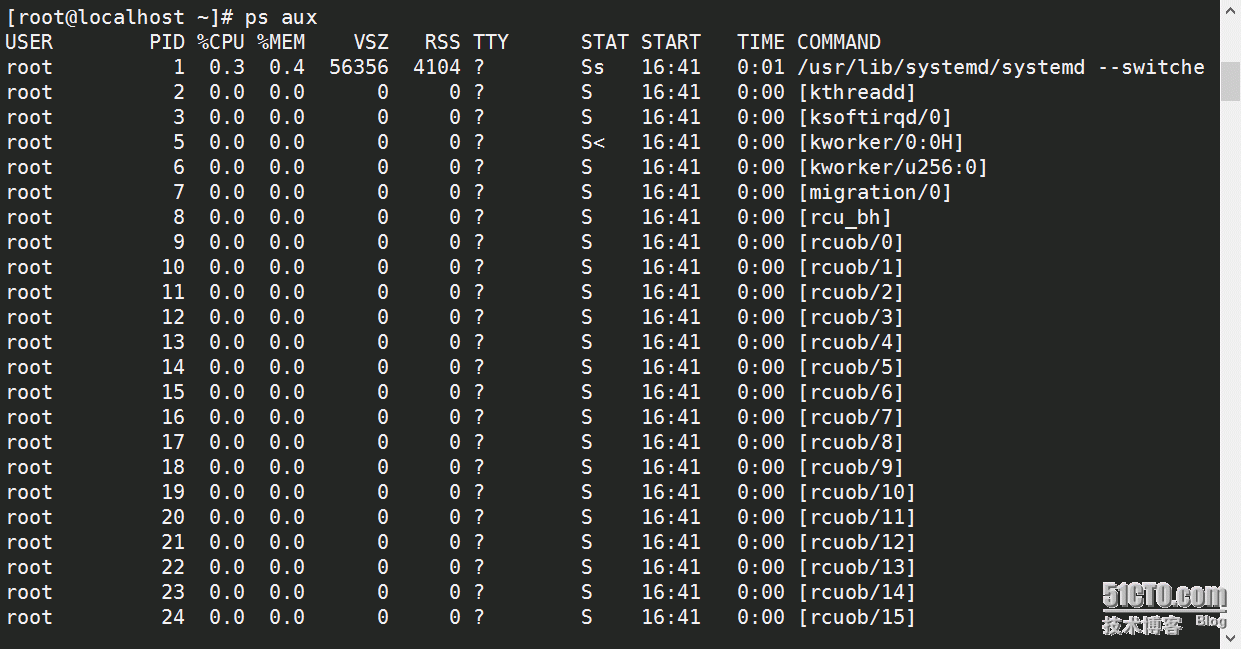Click the [rcuob/7] process name
1241x649 pixels.
pyautogui.click(x=851, y=417)
